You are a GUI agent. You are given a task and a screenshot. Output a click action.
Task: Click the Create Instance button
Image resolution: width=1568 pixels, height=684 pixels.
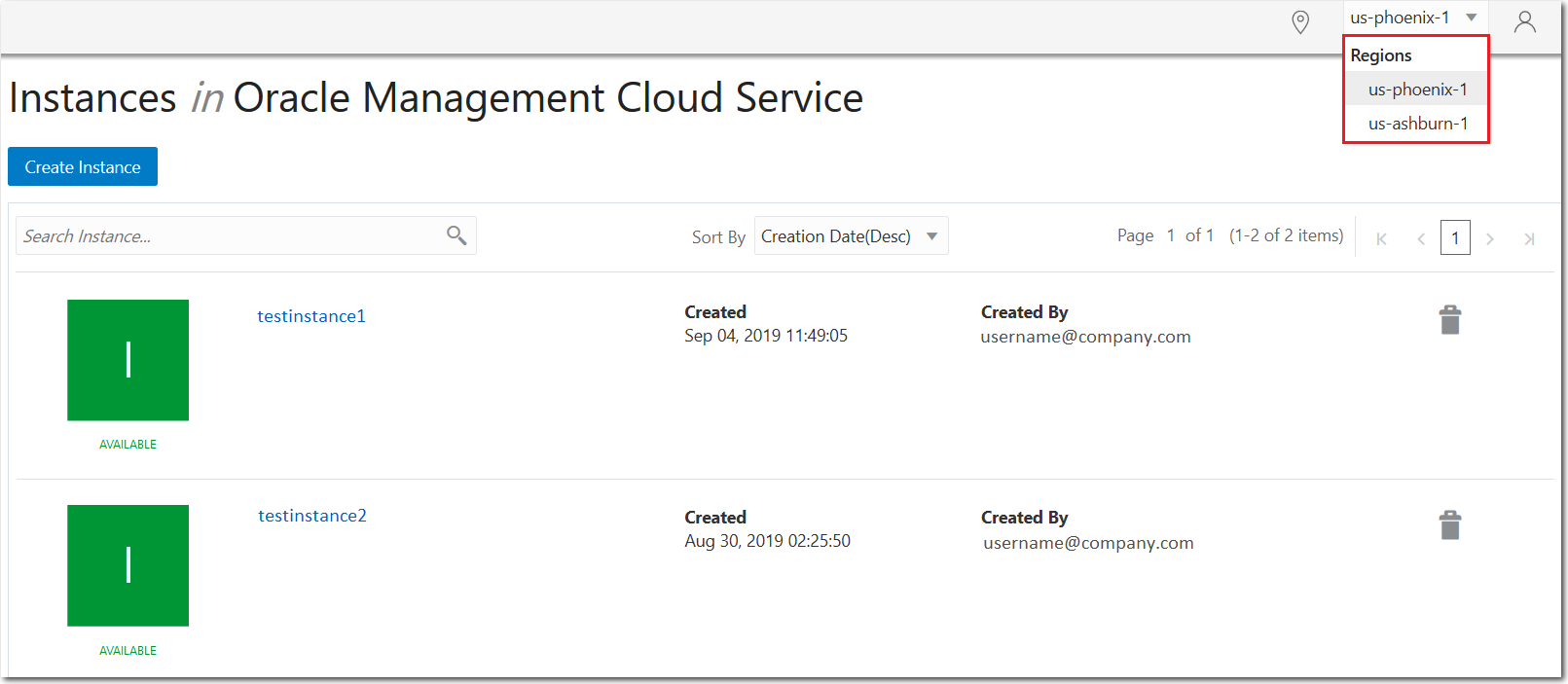coord(83,166)
